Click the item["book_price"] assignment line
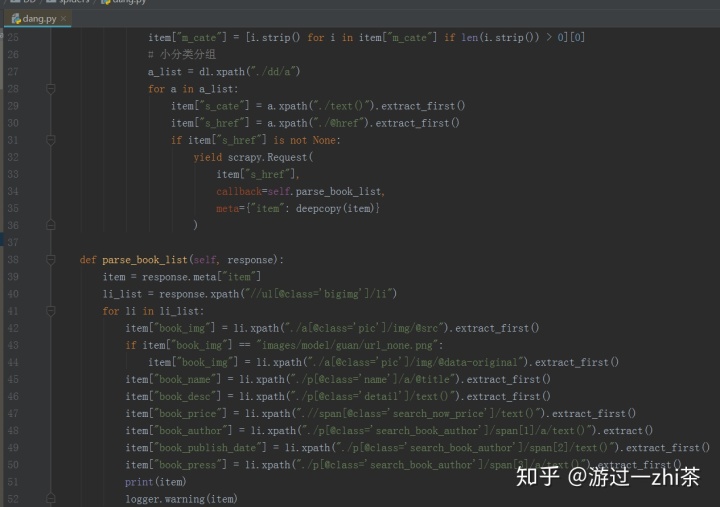Viewport: 720px width, 507px height. click(x=381, y=413)
